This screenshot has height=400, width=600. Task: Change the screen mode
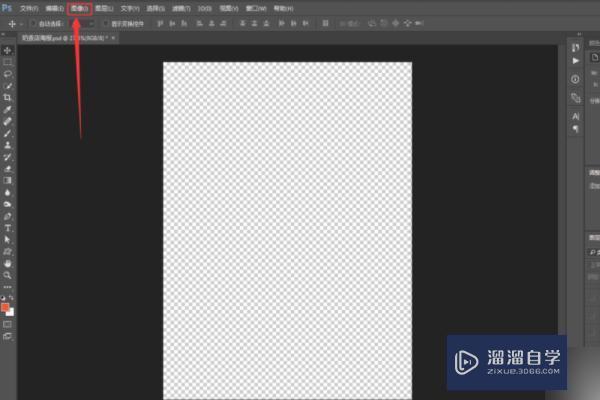[x=7, y=336]
